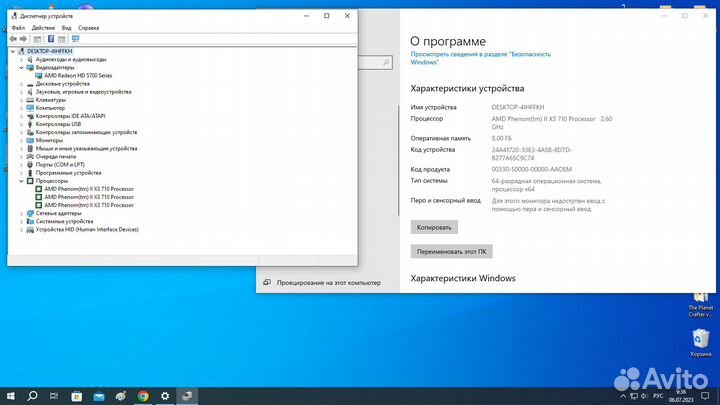Viewport: 720px width, 405px height.
Task: Click the Процессоры category icon
Action: click(x=30, y=181)
